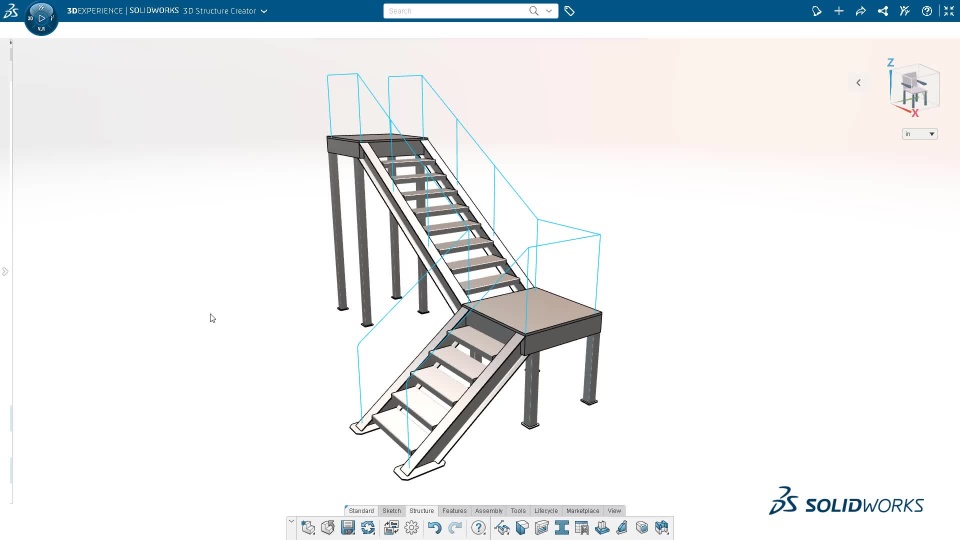Click the Gusset tool icon
Screen dimensions: 960x540
(622, 528)
